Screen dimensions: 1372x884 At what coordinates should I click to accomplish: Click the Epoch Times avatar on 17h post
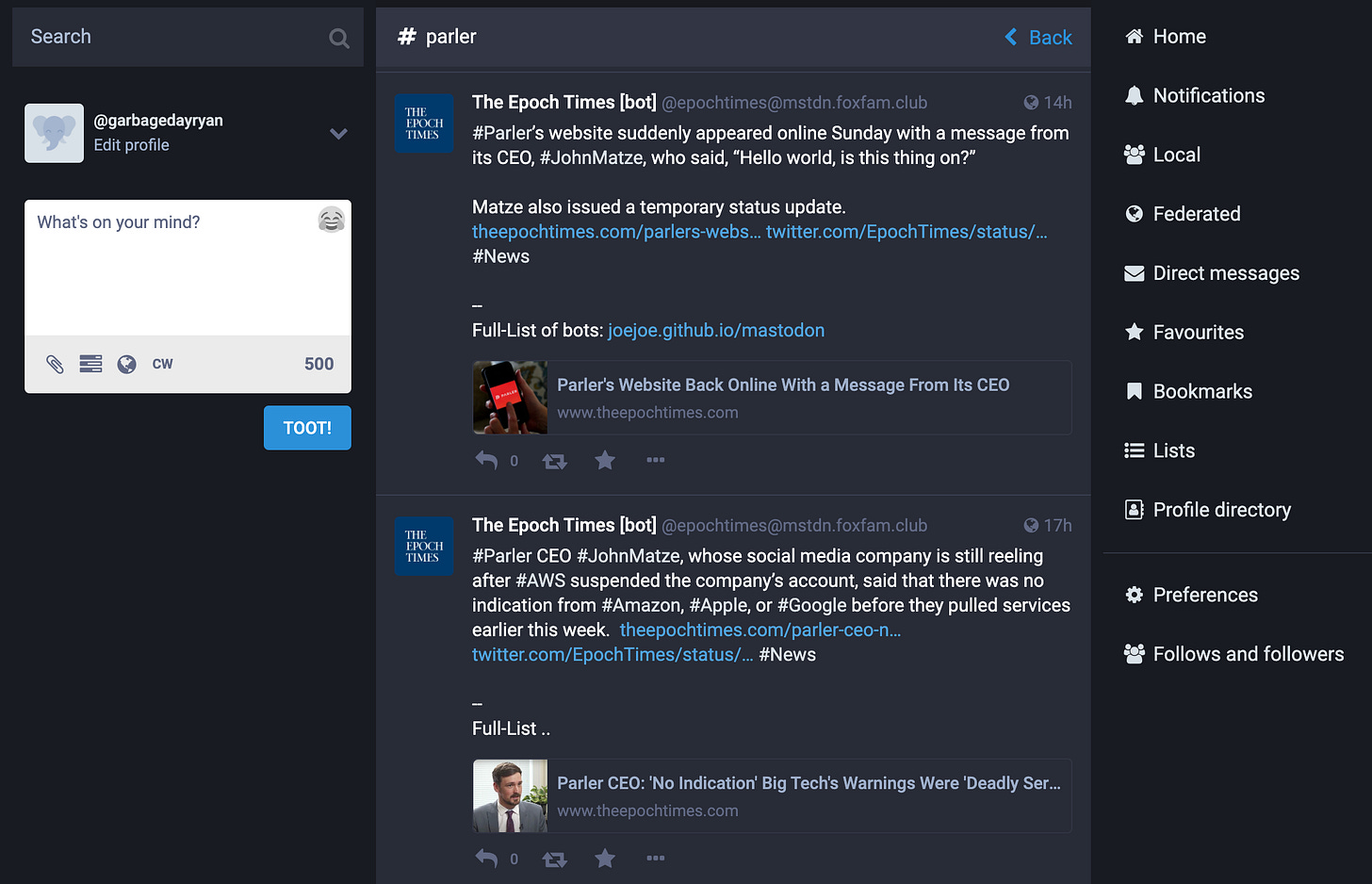point(424,547)
